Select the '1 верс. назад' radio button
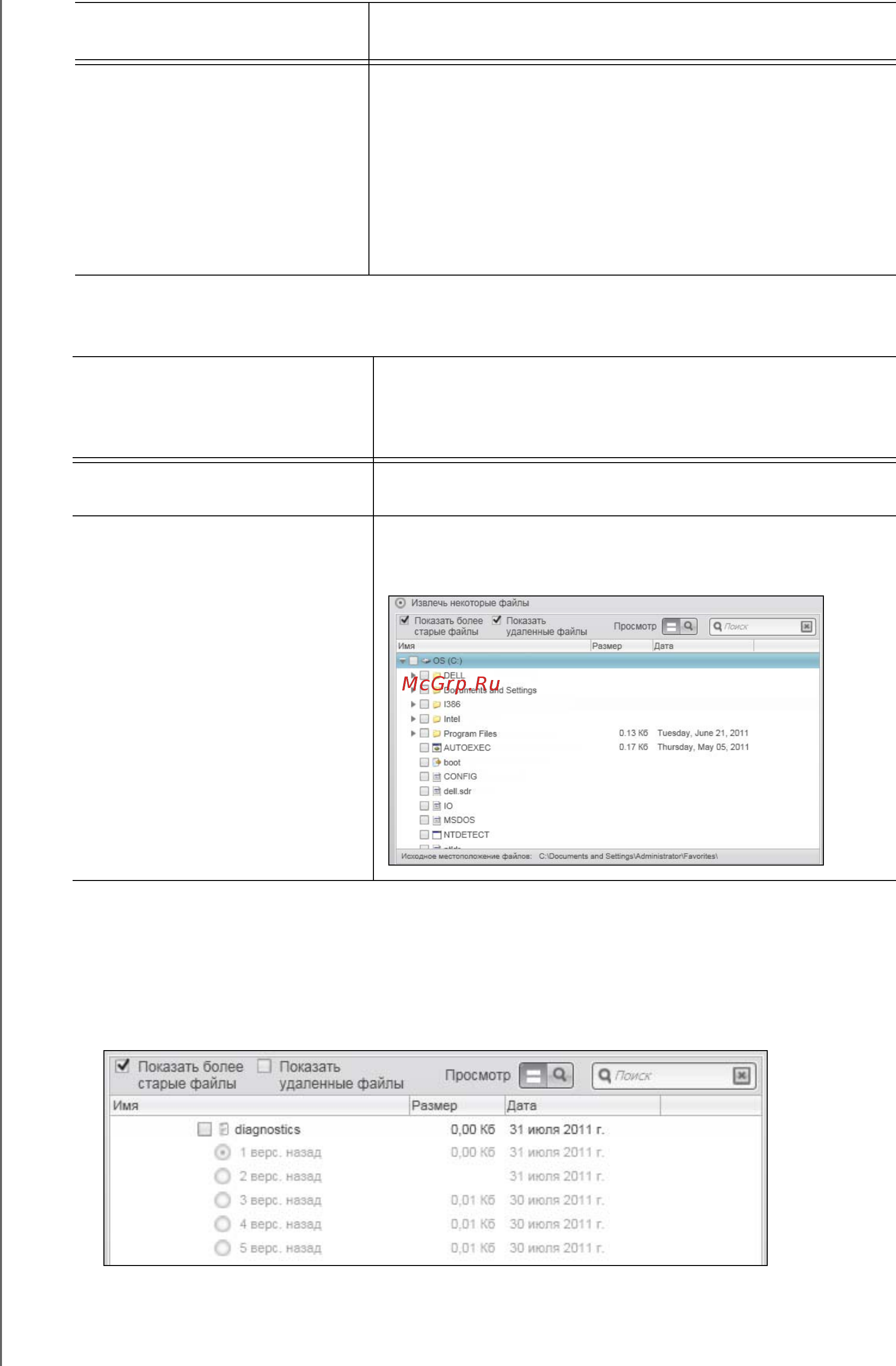 pos(223,1153)
